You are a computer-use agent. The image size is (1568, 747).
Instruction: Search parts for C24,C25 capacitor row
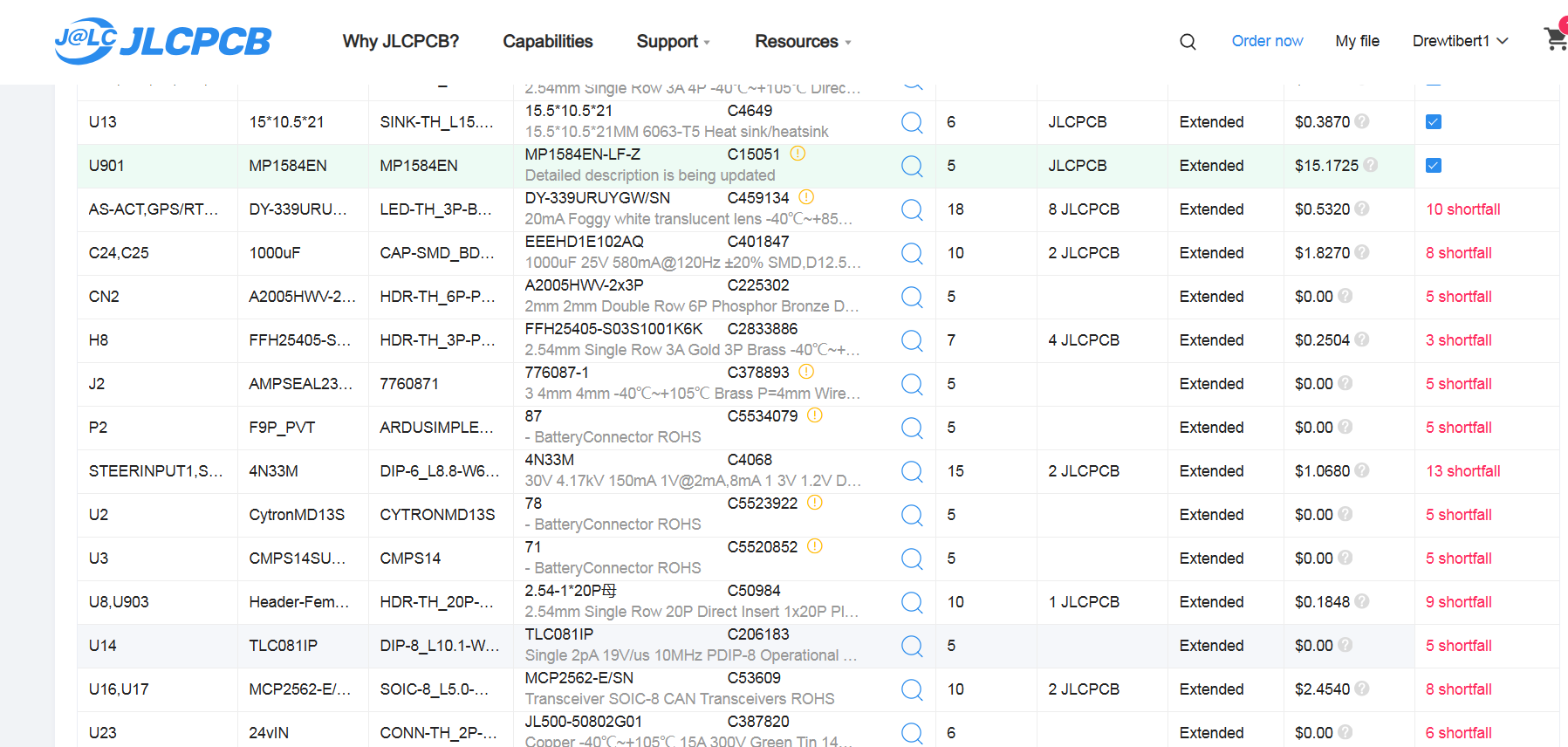[x=912, y=253]
